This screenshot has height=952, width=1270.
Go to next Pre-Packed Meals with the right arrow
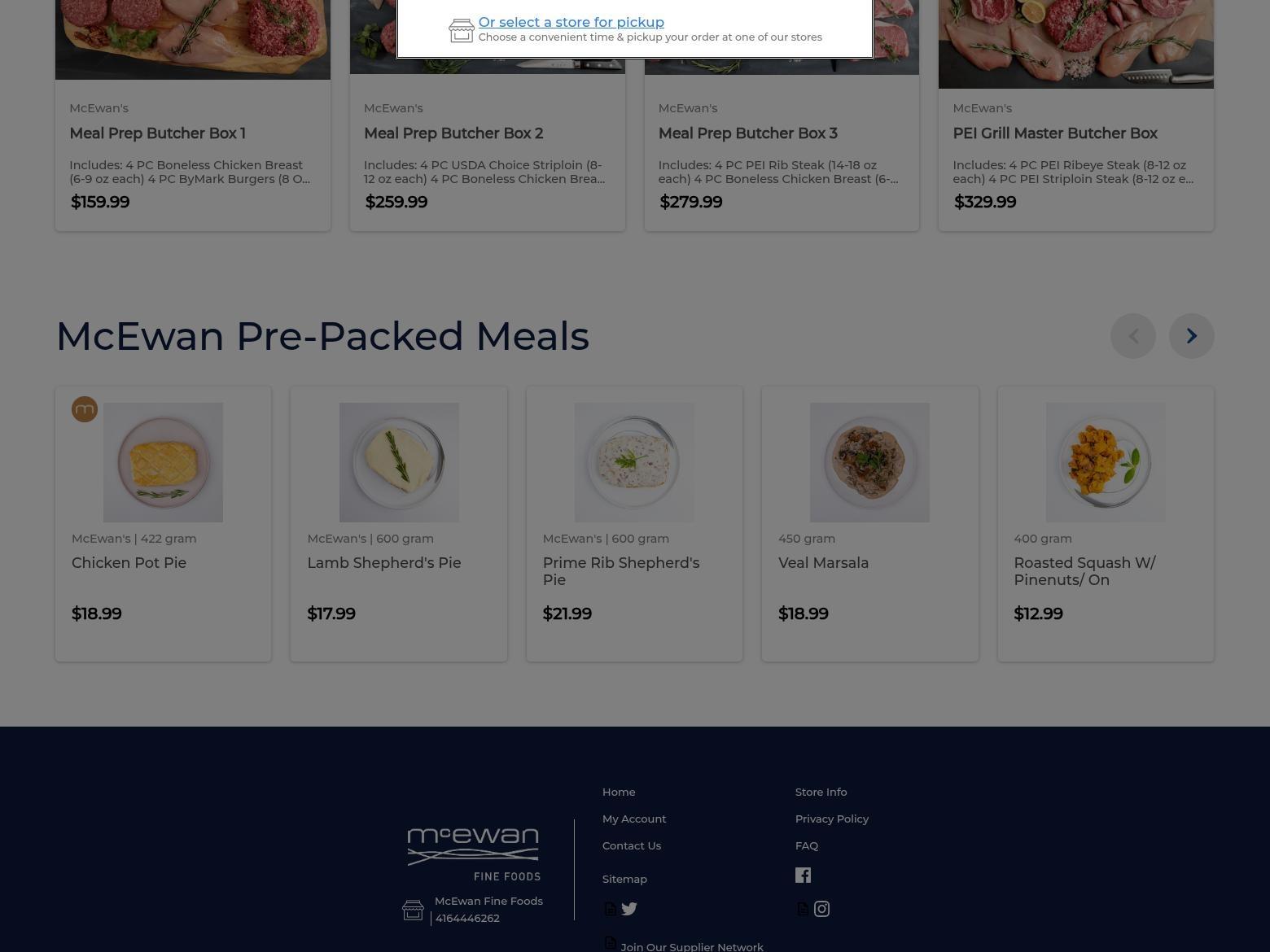[1191, 336]
